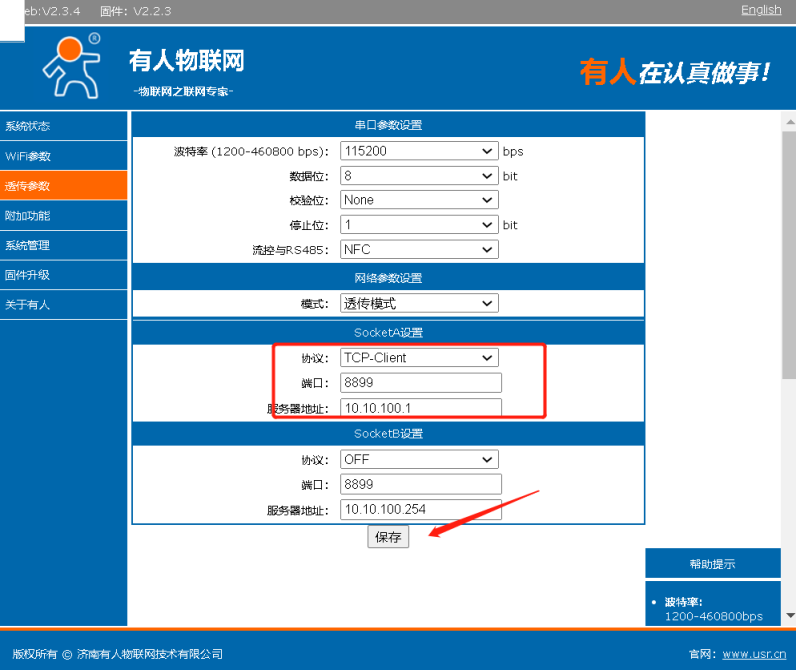This screenshot has height=670, width=796.
Task: Click the SocketA server address field
Action: coord(420,408)
